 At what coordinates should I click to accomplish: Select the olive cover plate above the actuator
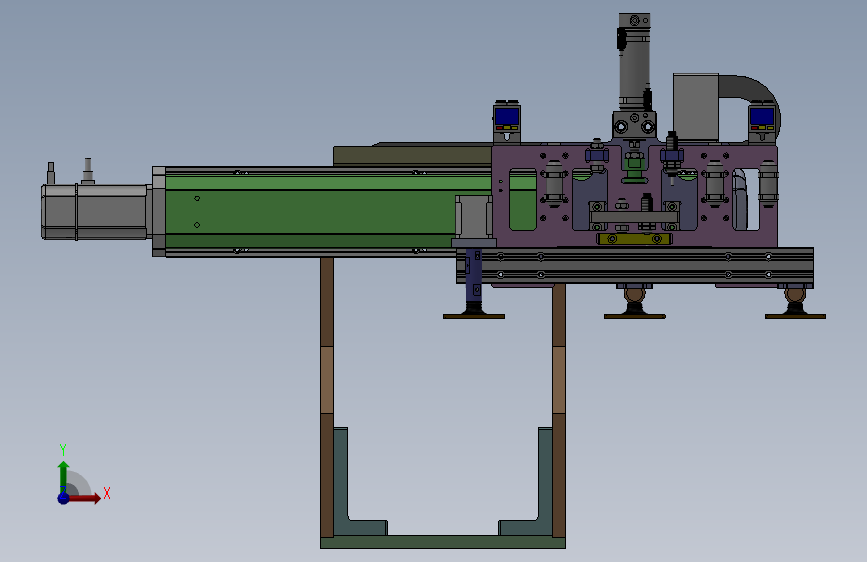coord(412,155)
